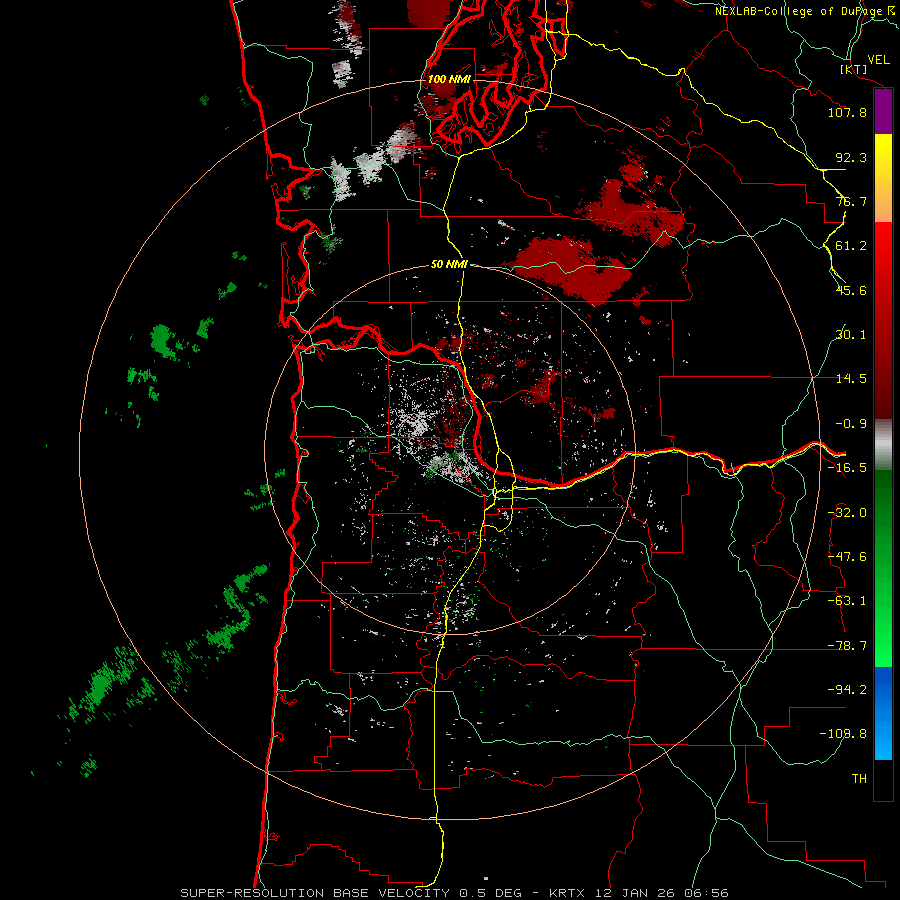
Task: Click the -16.5 velocity scale value
Action: click(x=847, y=468)
